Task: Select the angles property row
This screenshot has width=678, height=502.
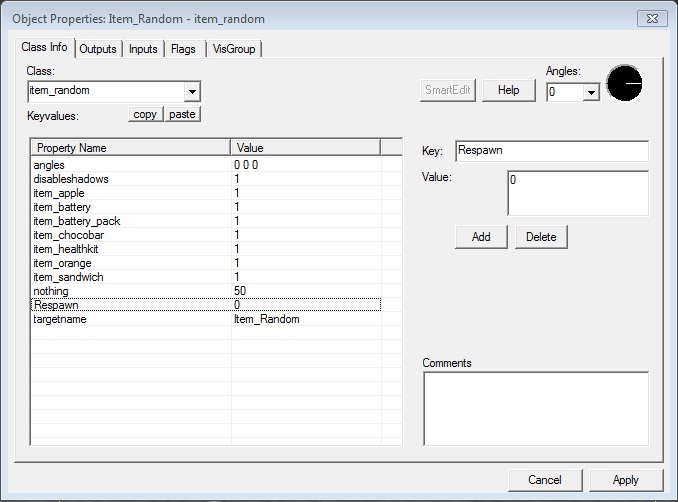Action: tap(206, 165)
